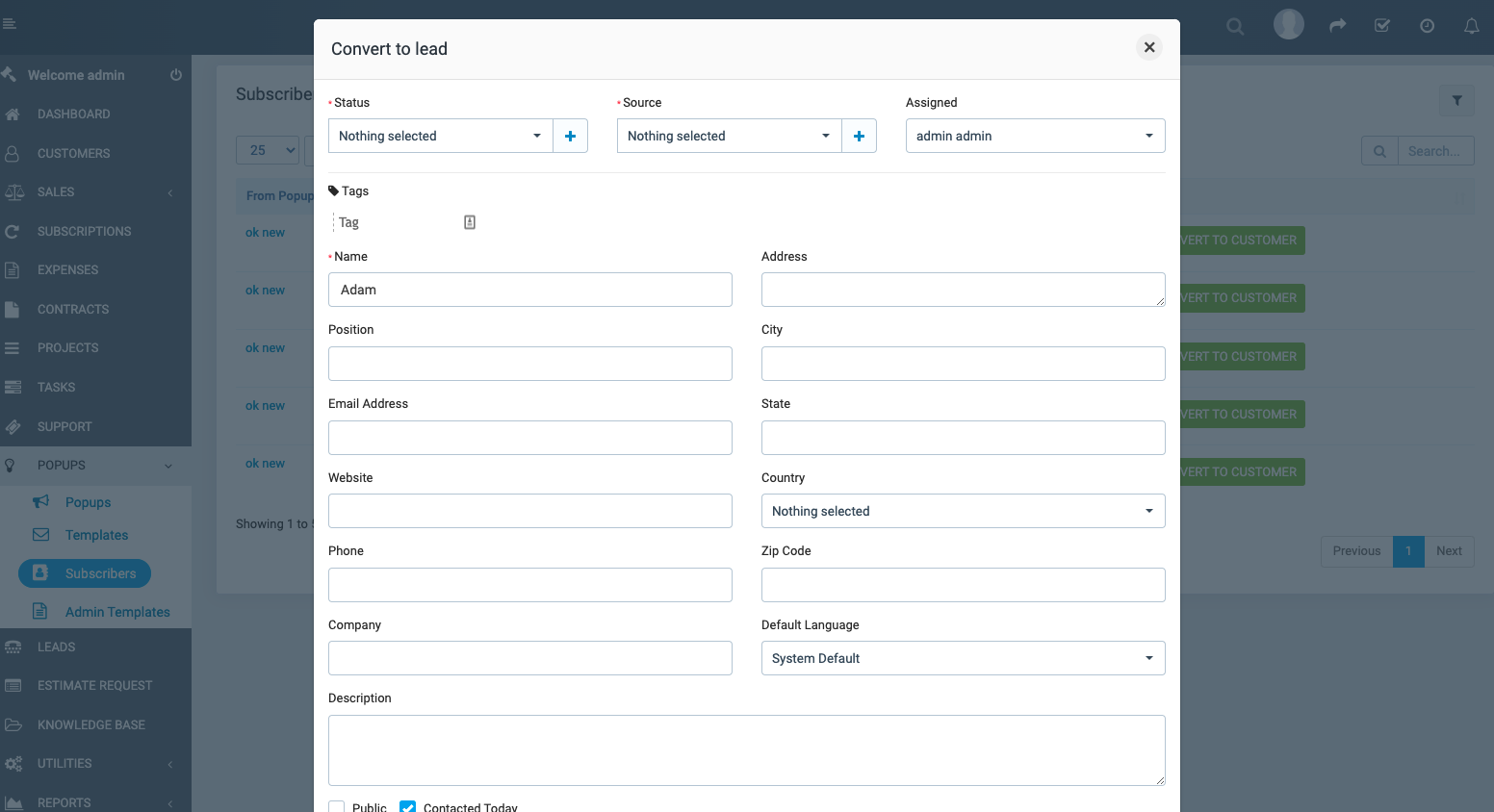
Task: Open the to-do checkmark icon in header
Action: pyautogui.click(x=1382, y=26)
